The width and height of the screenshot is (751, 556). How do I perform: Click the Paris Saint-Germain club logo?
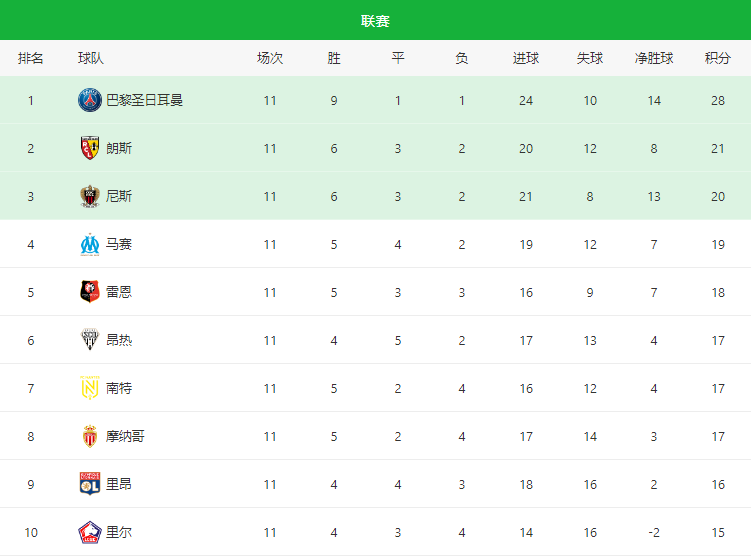[90, 100]
